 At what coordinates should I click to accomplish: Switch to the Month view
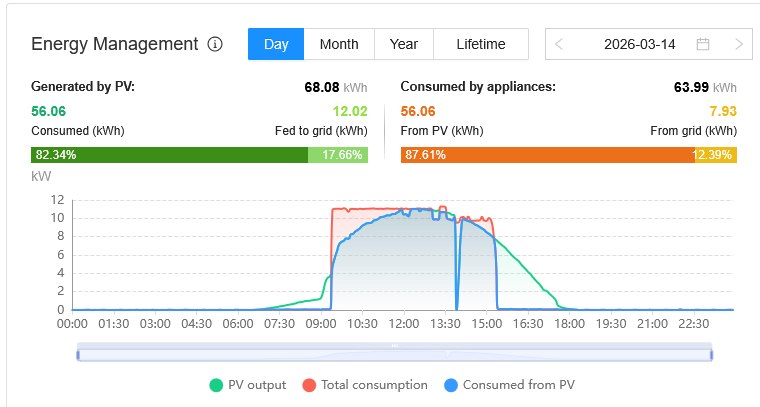point(339,44)
